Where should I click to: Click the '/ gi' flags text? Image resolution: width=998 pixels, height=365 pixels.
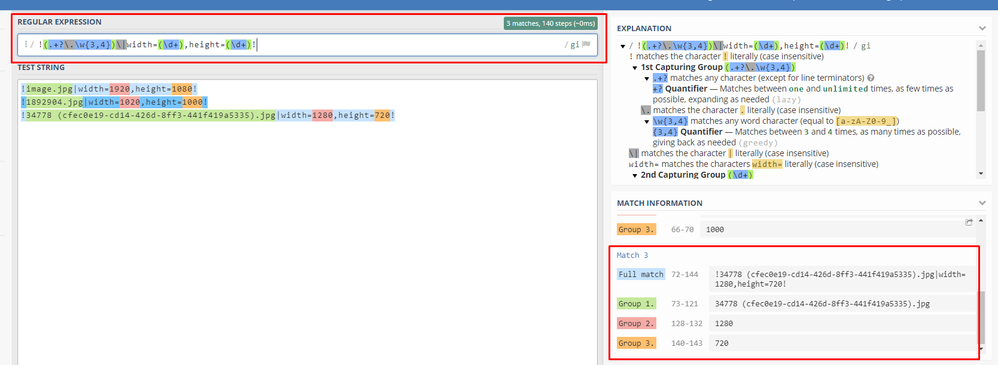click(x=572, y=45)
